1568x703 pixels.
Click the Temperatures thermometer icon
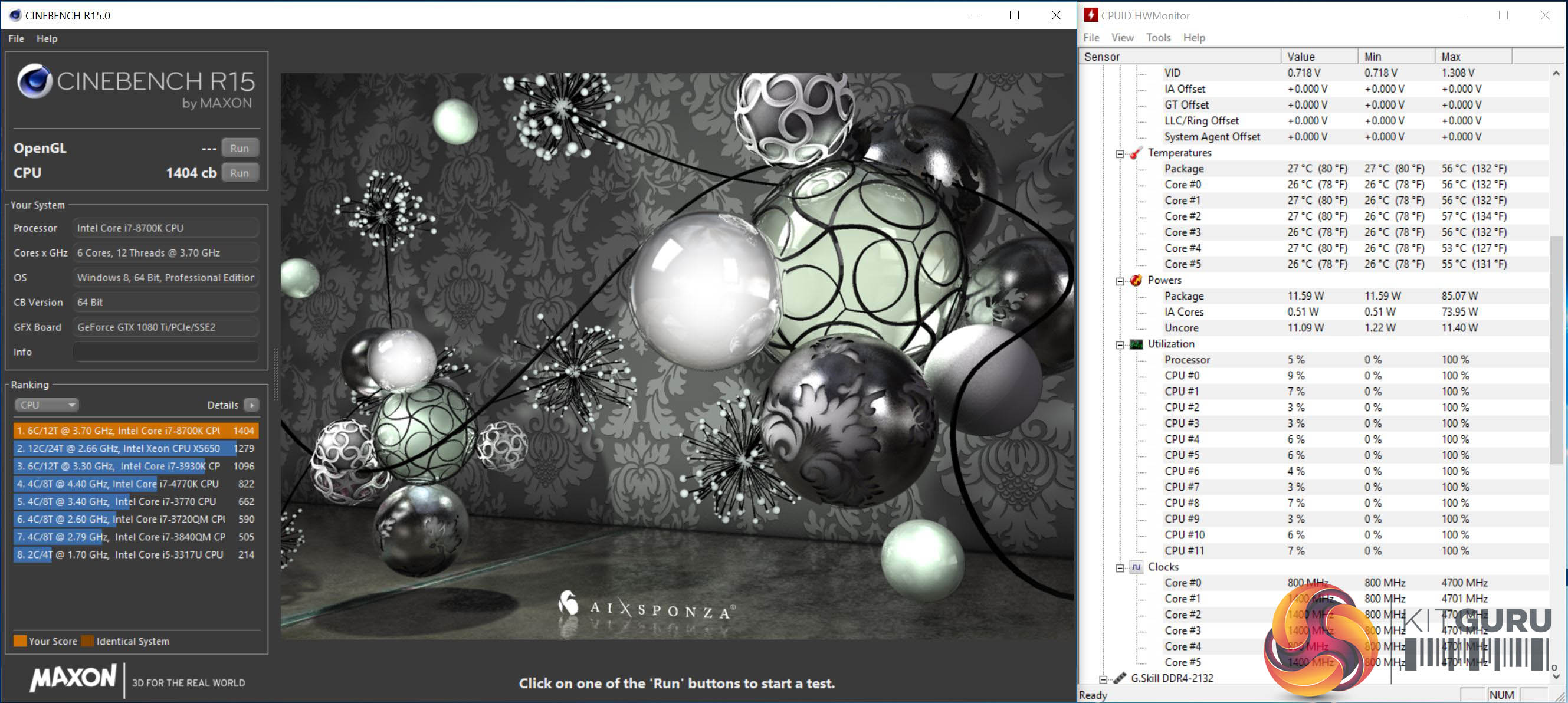(x=1135, y=153)
